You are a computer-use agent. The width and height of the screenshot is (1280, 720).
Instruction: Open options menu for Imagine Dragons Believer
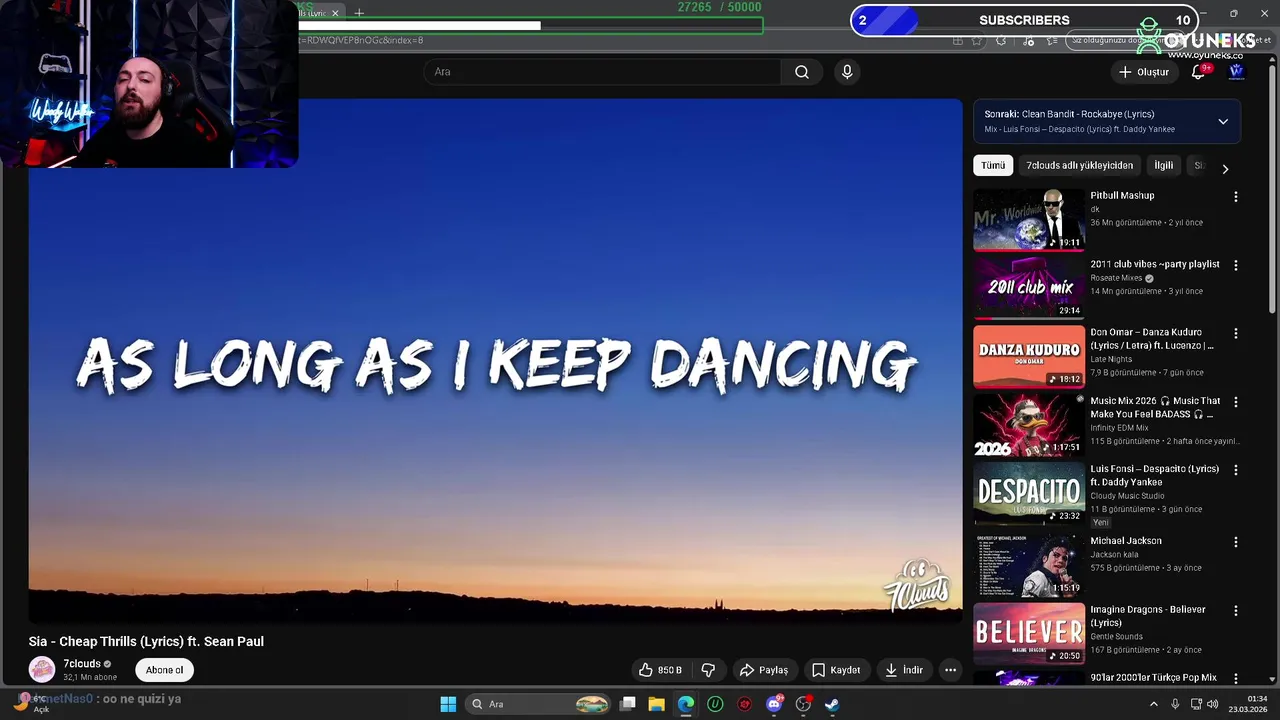click(x=1236, y=611)
